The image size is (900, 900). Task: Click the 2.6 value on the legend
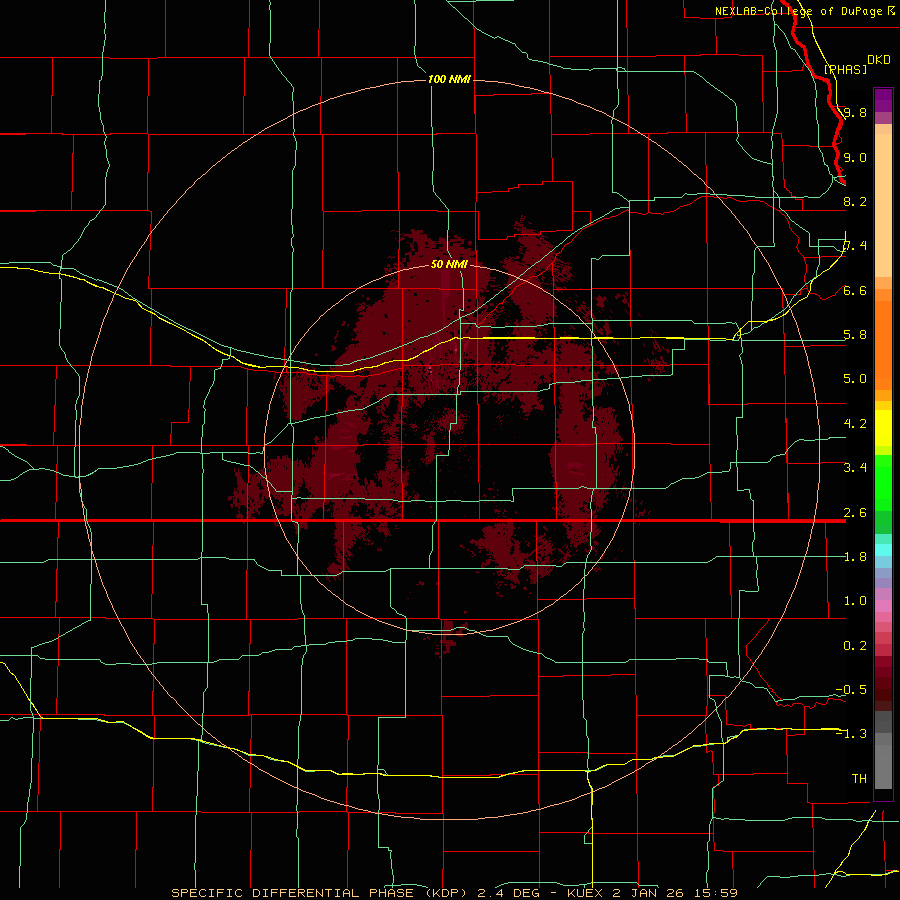pyautogui.click(x=855, y=513)
